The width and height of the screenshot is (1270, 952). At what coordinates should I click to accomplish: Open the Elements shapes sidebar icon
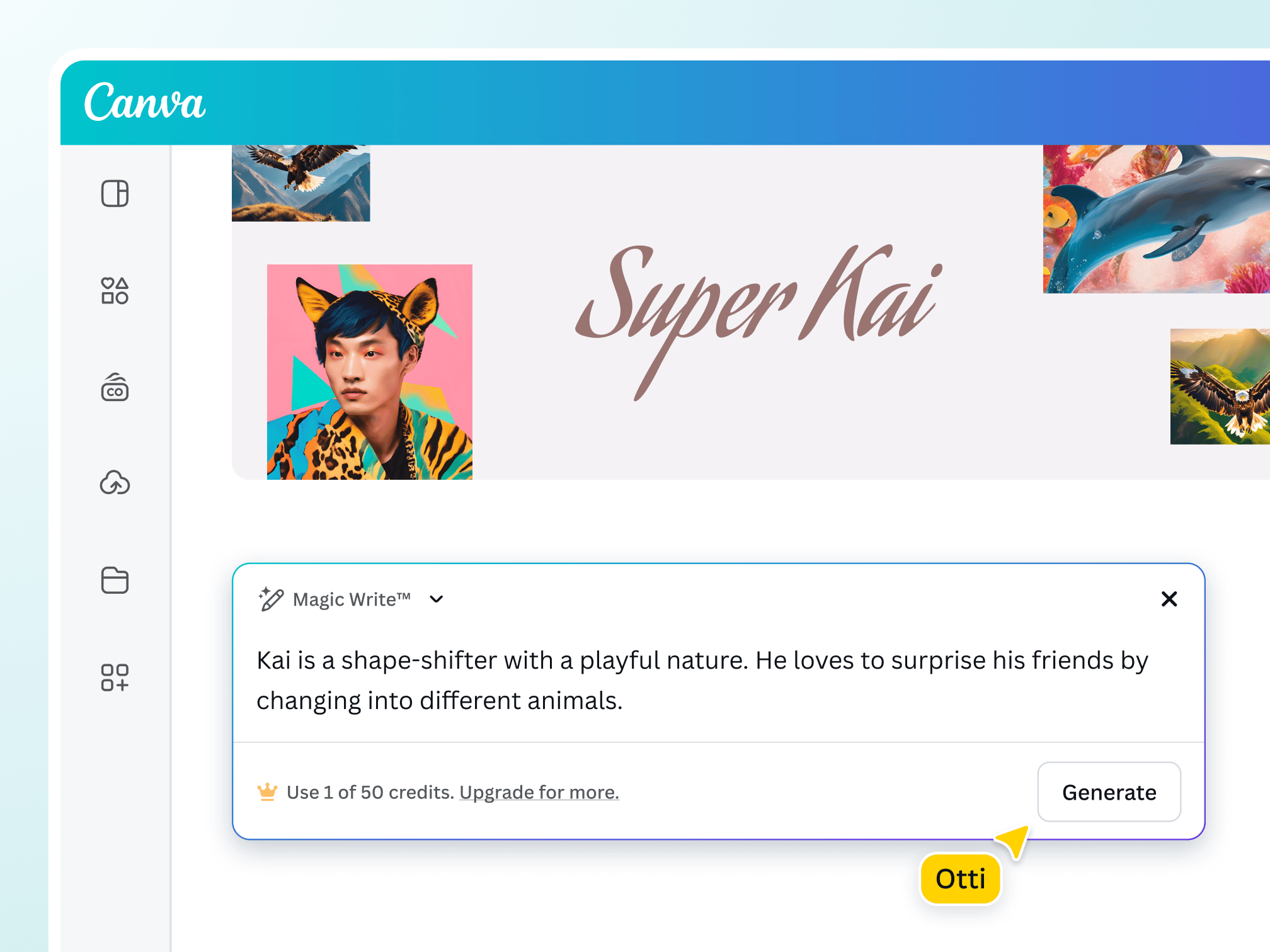click(115, 291)
